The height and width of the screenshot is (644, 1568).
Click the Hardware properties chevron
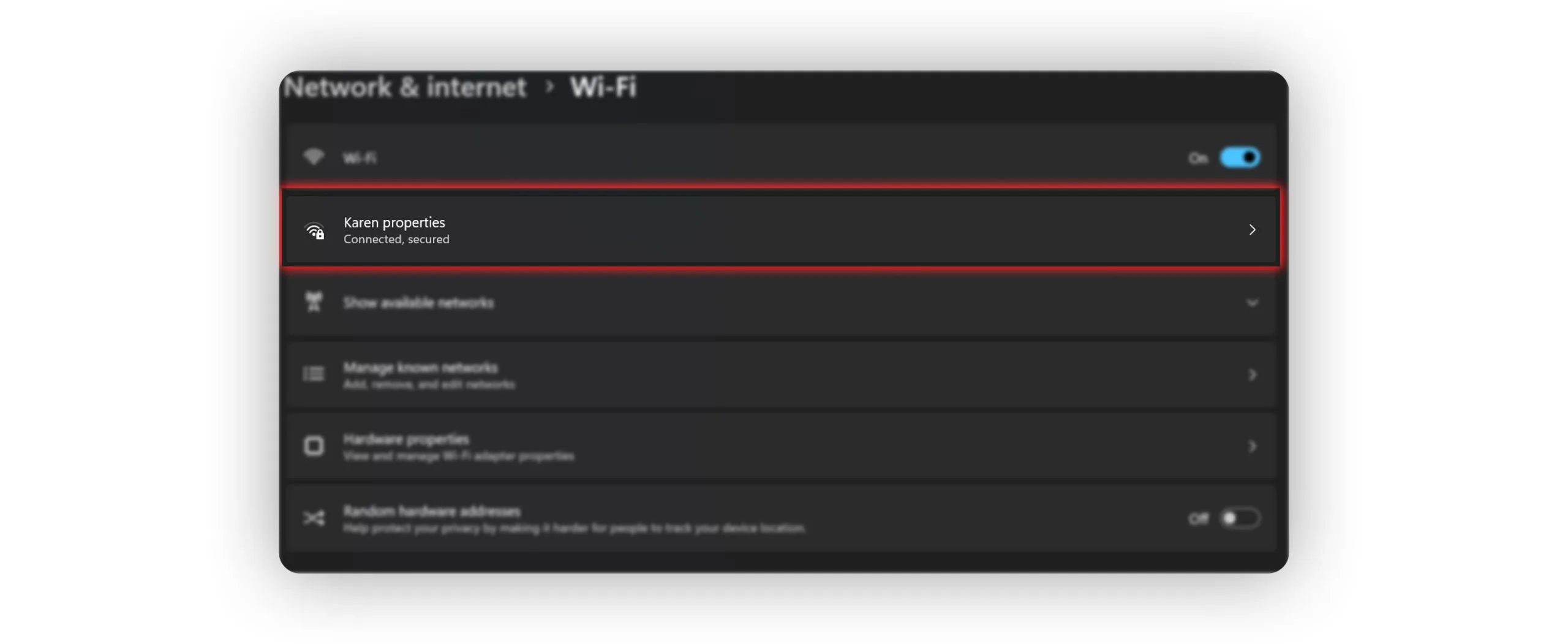point(1252,447)
